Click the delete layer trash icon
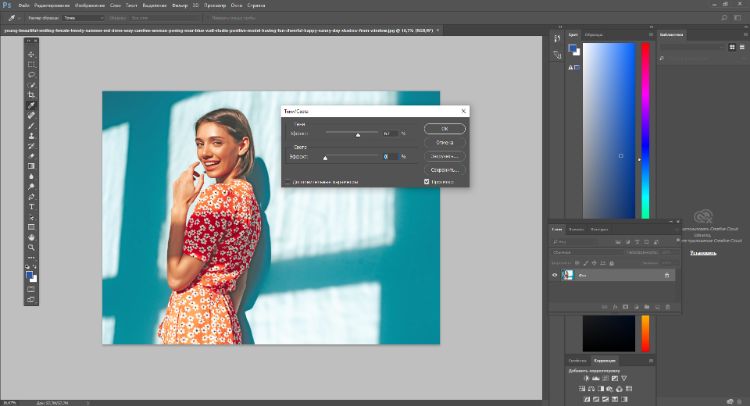This screenshot has height=406, width=750. [x=668, y=307]
